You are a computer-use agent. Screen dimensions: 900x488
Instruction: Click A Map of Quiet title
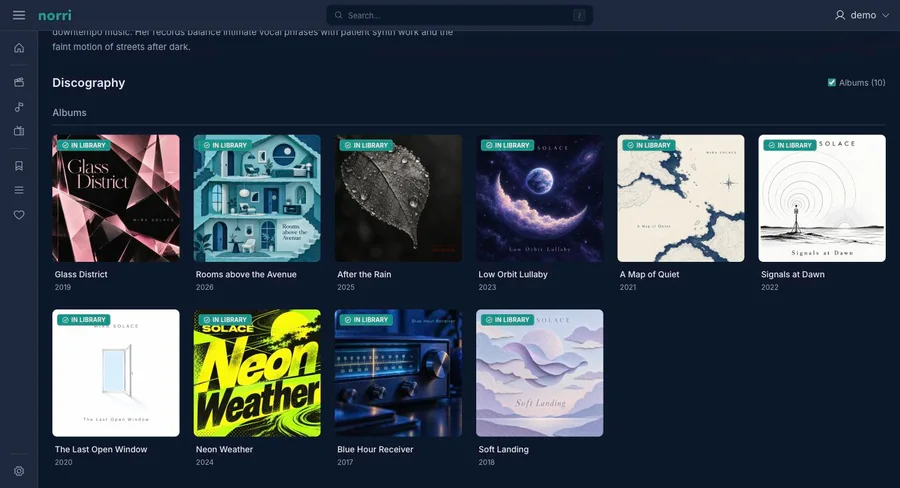coord(649,274)
